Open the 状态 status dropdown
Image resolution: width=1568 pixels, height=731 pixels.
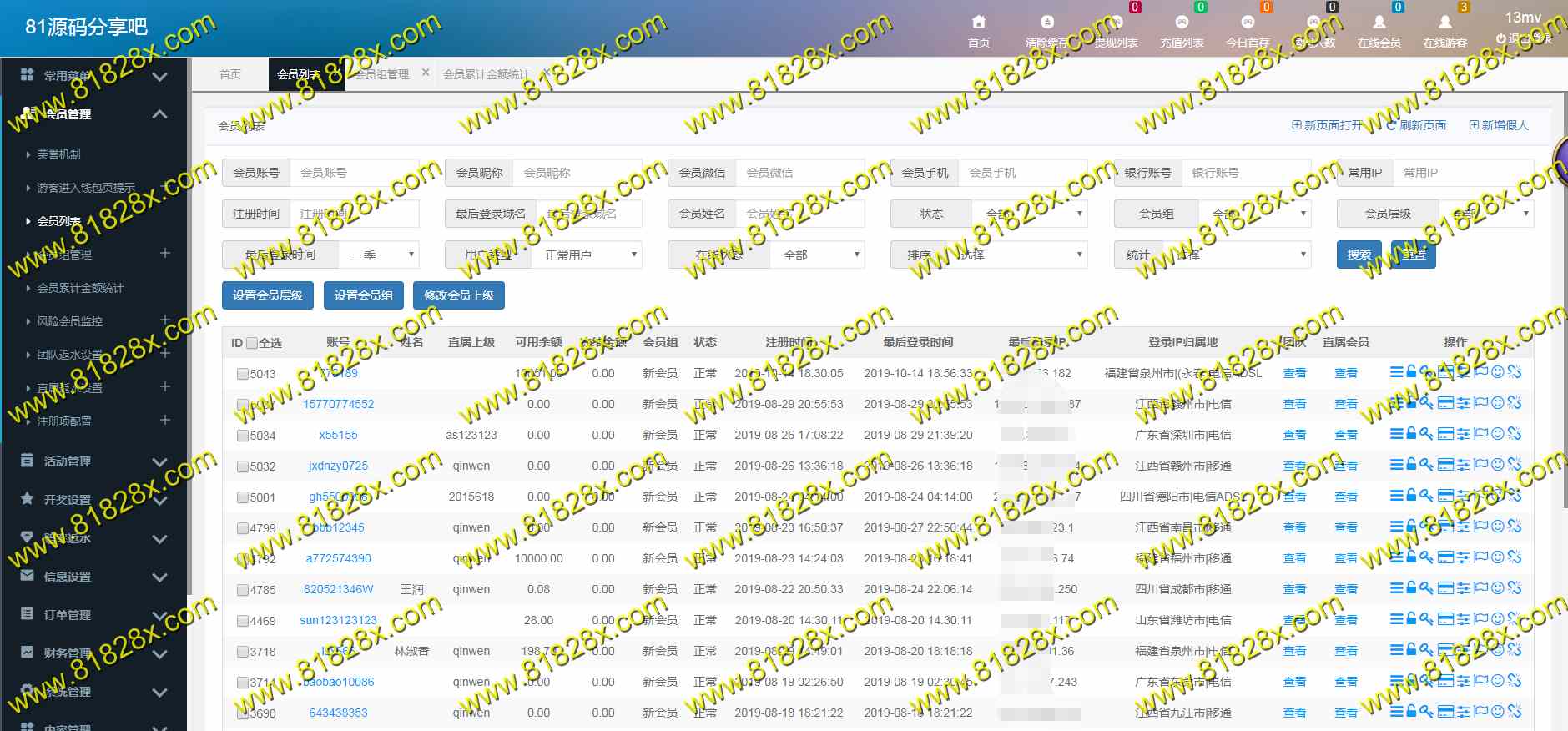[1030, 214]
